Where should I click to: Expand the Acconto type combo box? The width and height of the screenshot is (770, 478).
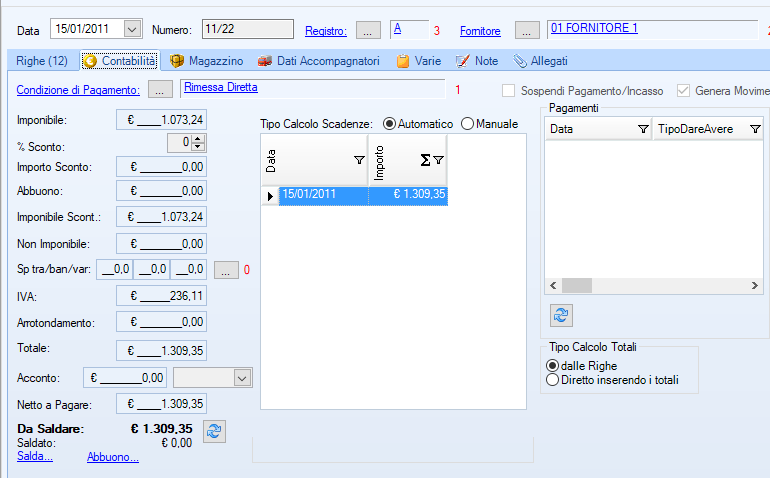(x=242, y=377)
